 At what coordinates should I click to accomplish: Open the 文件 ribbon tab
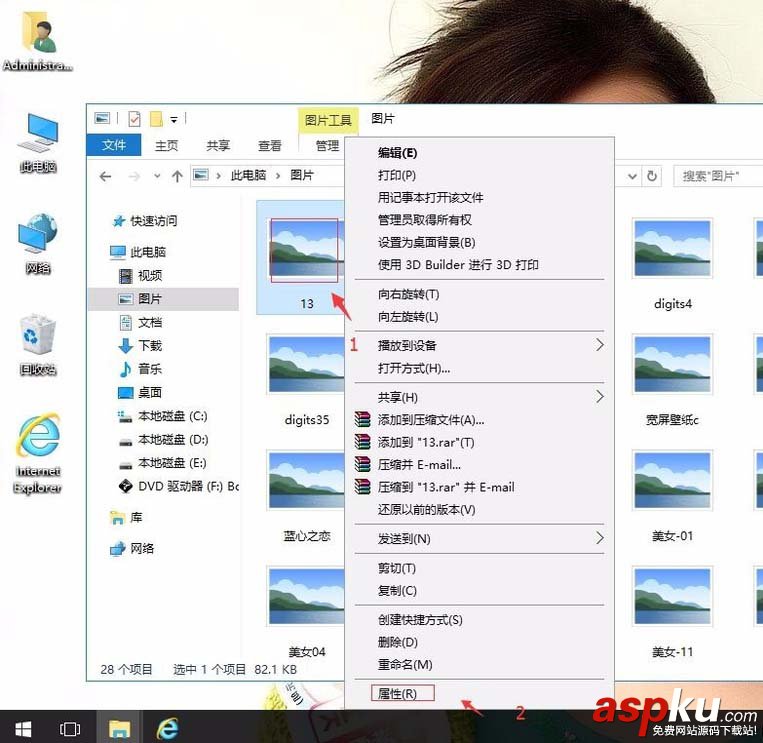tap(114, 145)
